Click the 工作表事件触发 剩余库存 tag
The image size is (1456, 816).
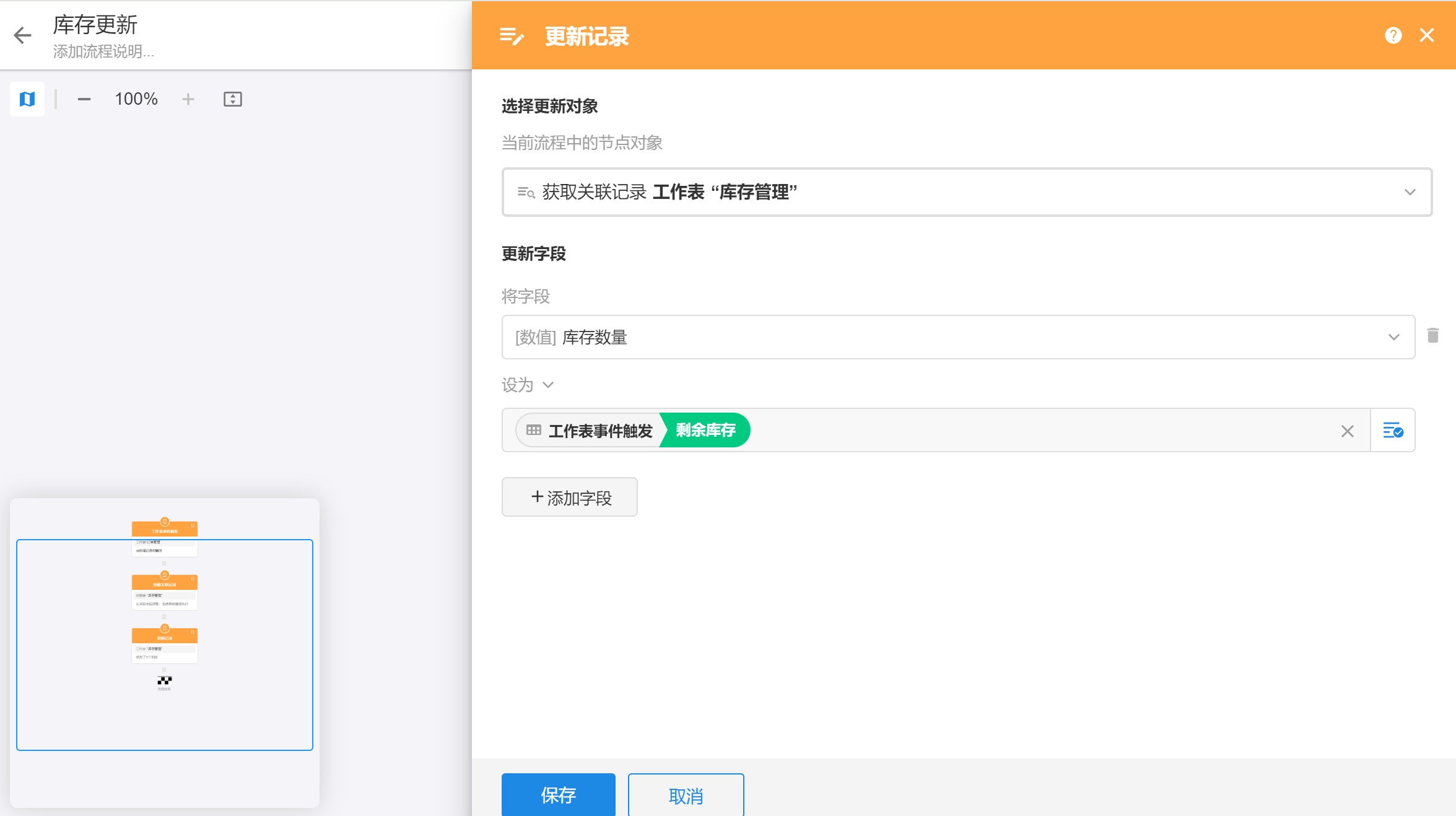[633, 430]
